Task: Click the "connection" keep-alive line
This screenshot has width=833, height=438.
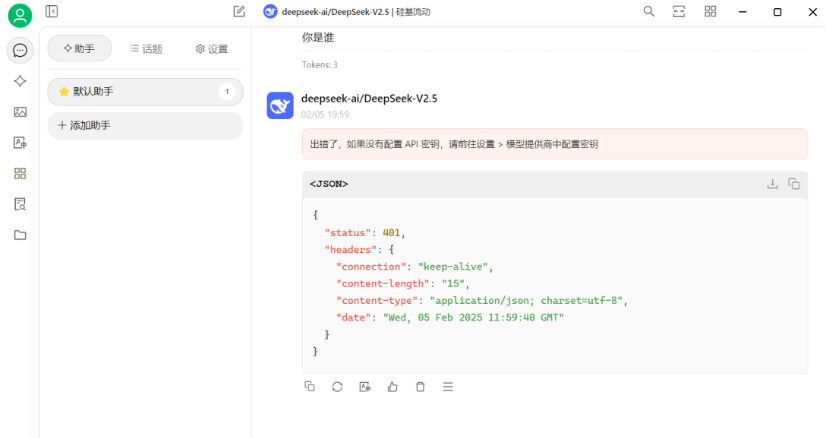Action: tap(414, 267)
